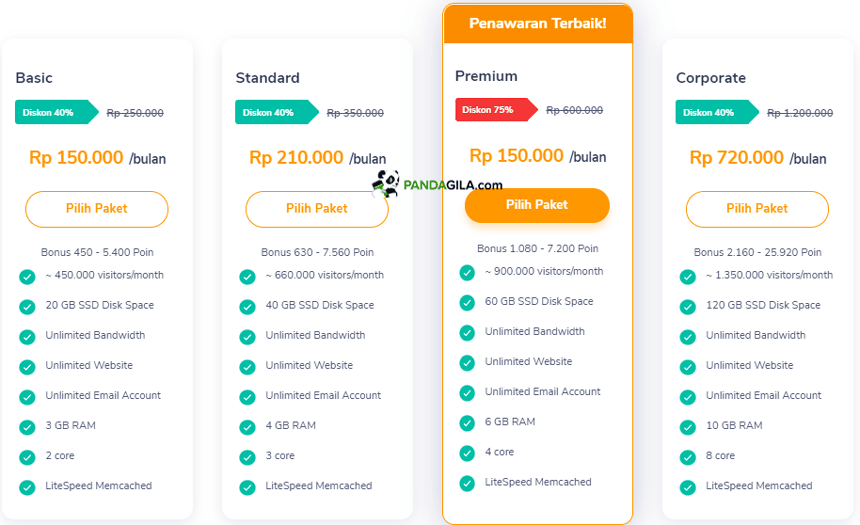Viewport: 860px width, 525px height.
Task: Click check icon next to 900.000 visitors/month
Action: [467, 273]
